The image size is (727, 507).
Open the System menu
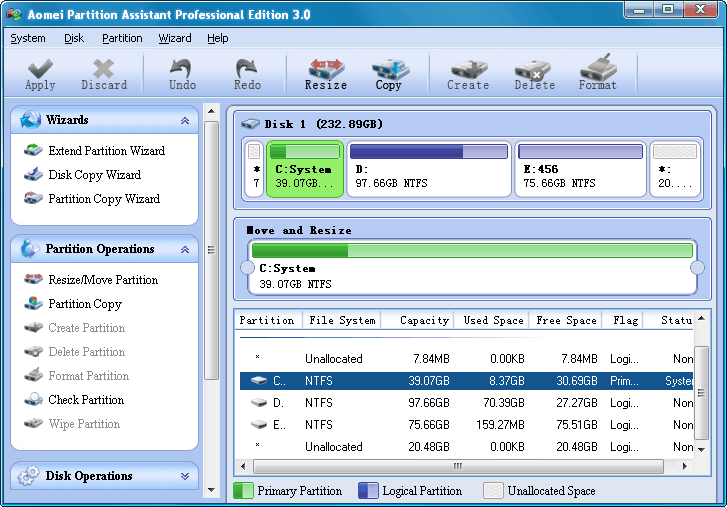(28, 38)
